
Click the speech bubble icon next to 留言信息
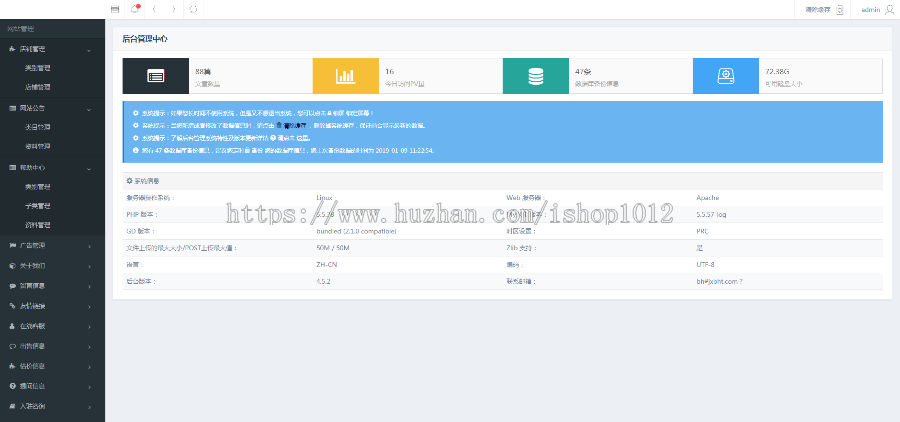click(13, 286)
